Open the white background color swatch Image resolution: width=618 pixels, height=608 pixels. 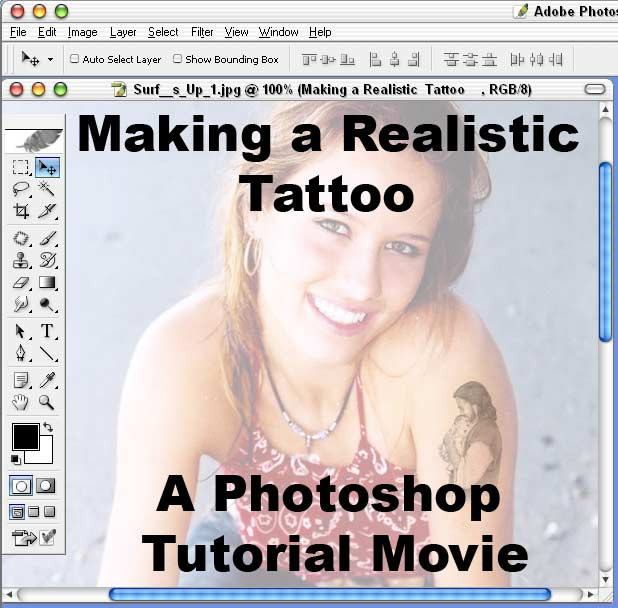[45, 455]
